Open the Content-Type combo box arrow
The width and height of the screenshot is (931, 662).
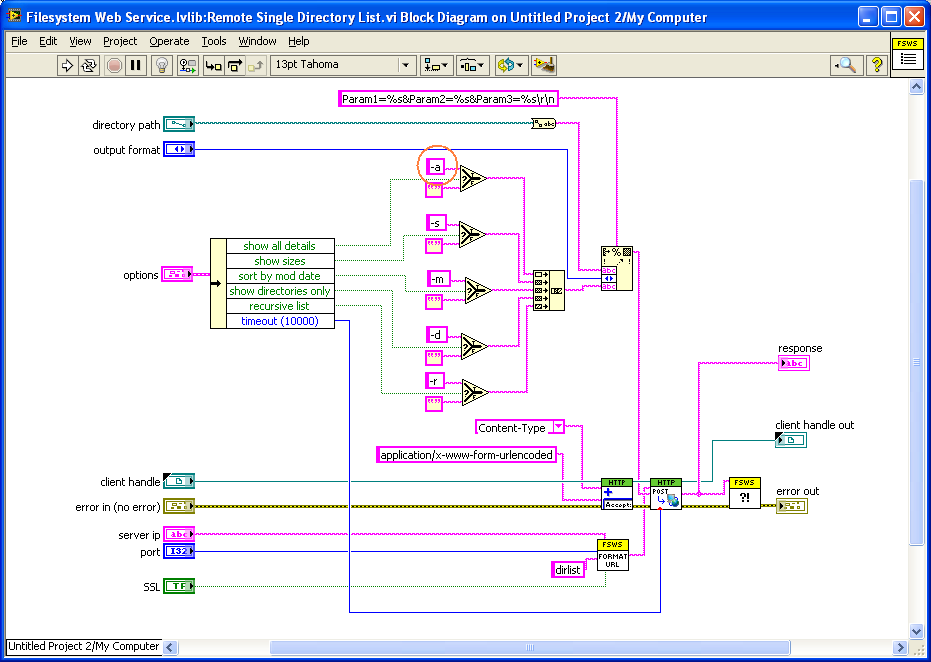click(558, 427)
